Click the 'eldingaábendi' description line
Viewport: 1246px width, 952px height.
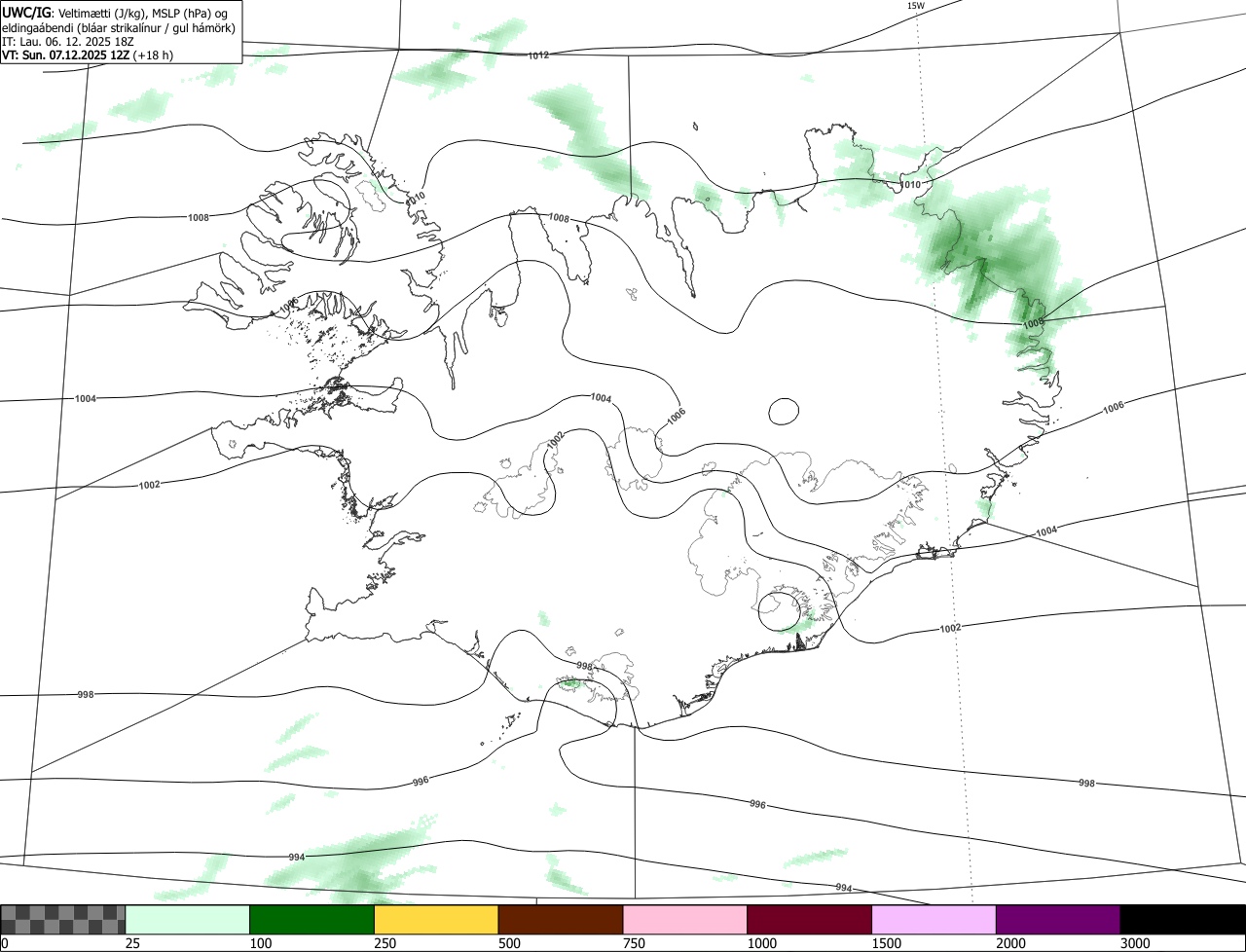(119, 27)
